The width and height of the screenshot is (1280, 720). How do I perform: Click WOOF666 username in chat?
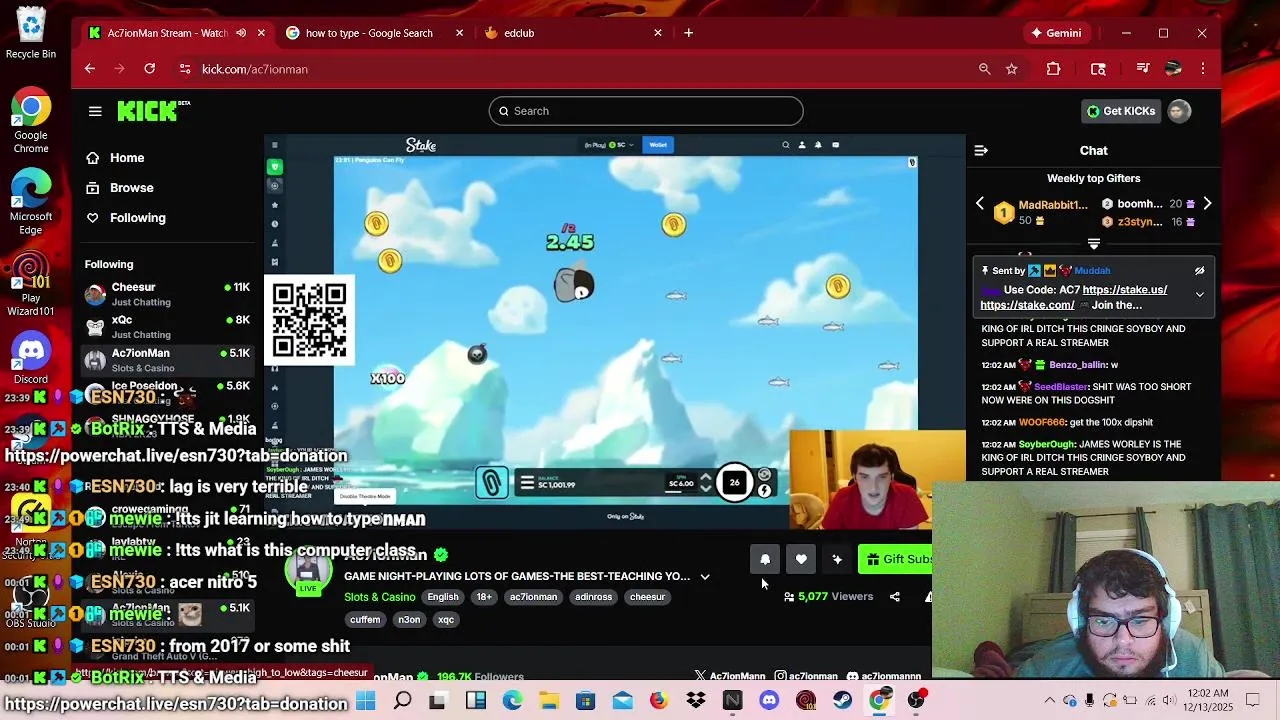(1043, 423)
